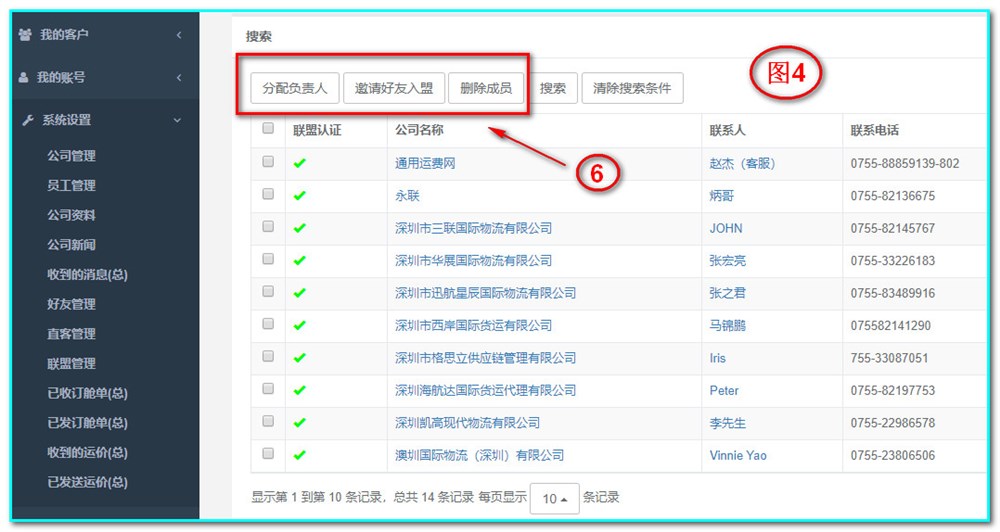The image size is (1000, 532).
Task: Open the 深圳市三联国际物流有限公司 link
Action: click(x=473, y=228)
